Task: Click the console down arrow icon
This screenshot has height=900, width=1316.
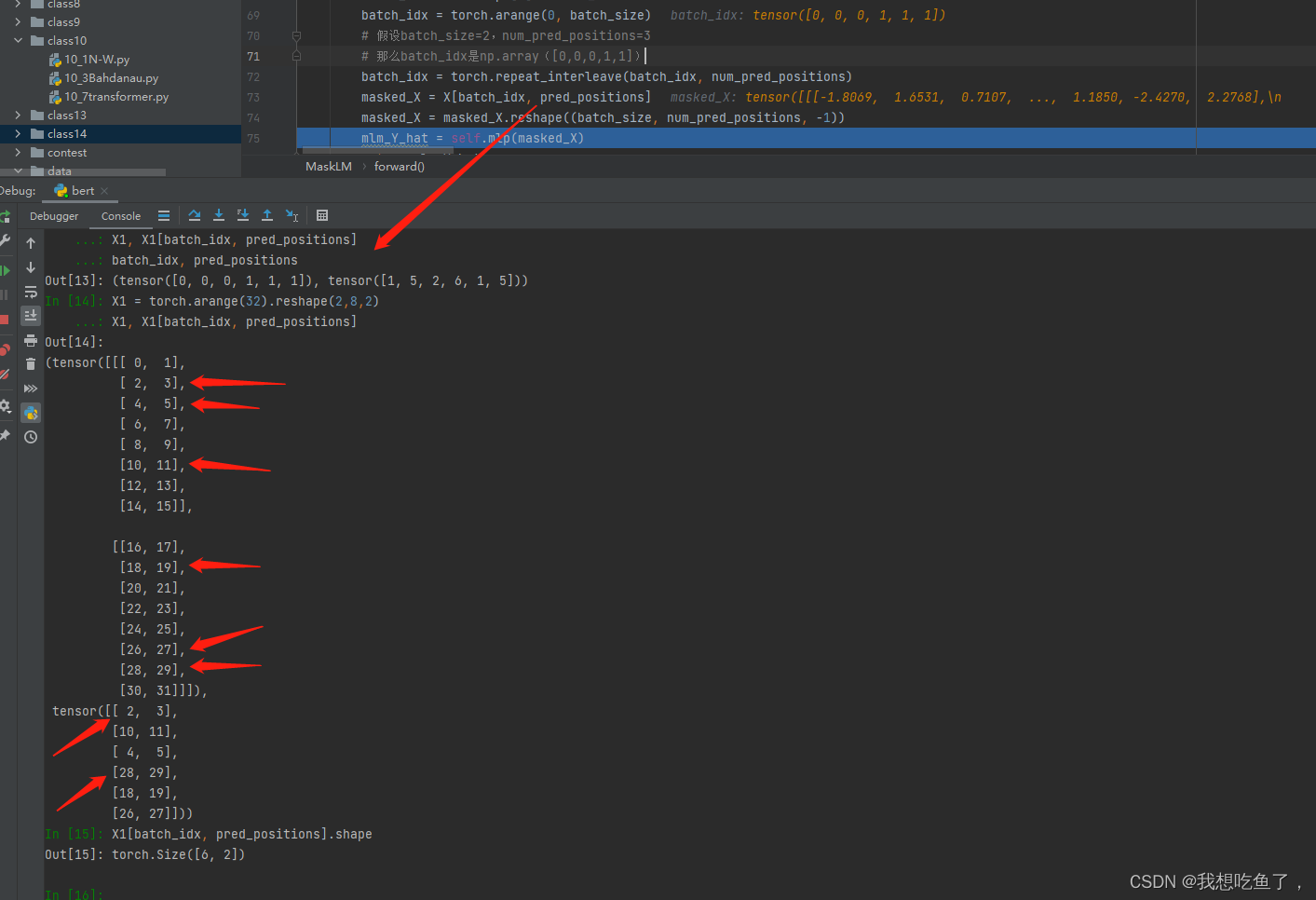Action: (x=31, y=267)
